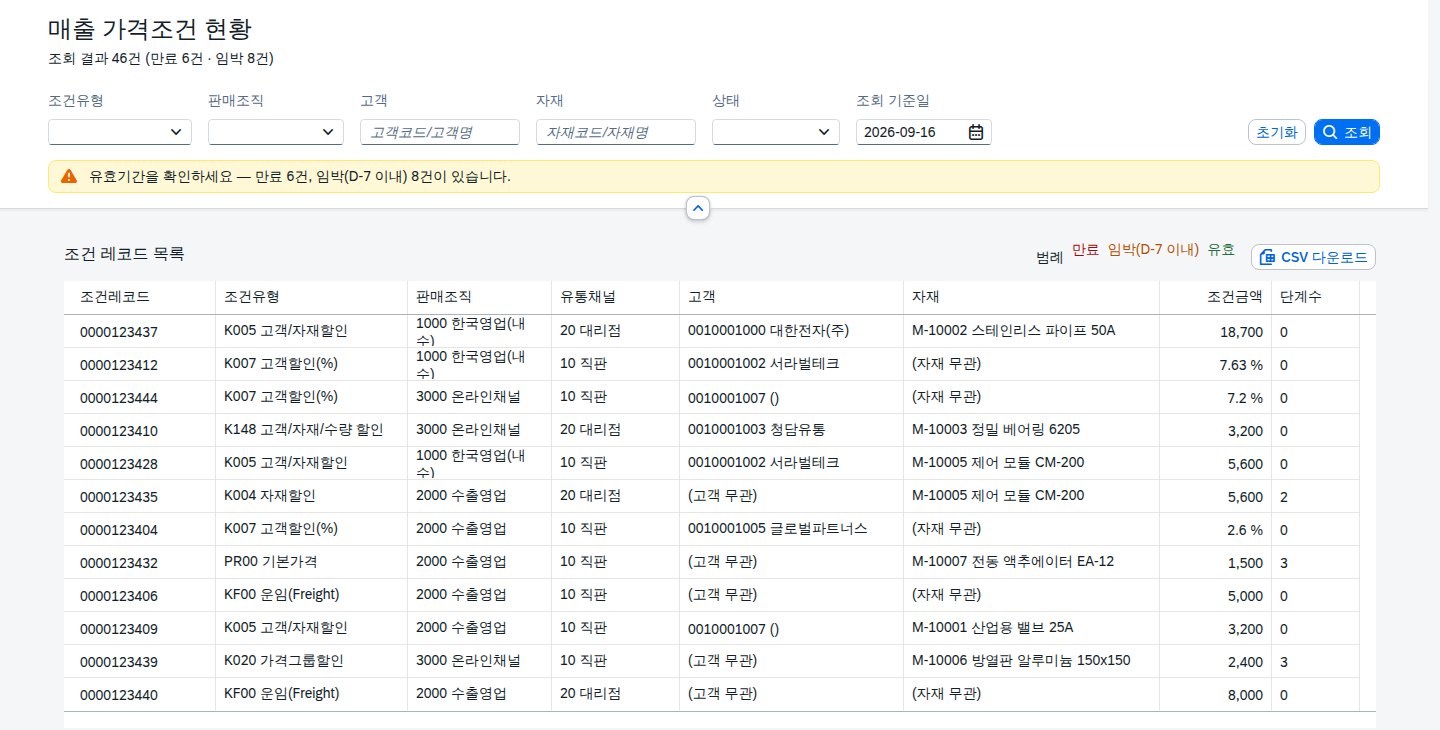Viewport: 1440px width, 730px height.
Task: Focus the 고객코드/고객명 input field
Action: tap(440, 132)
